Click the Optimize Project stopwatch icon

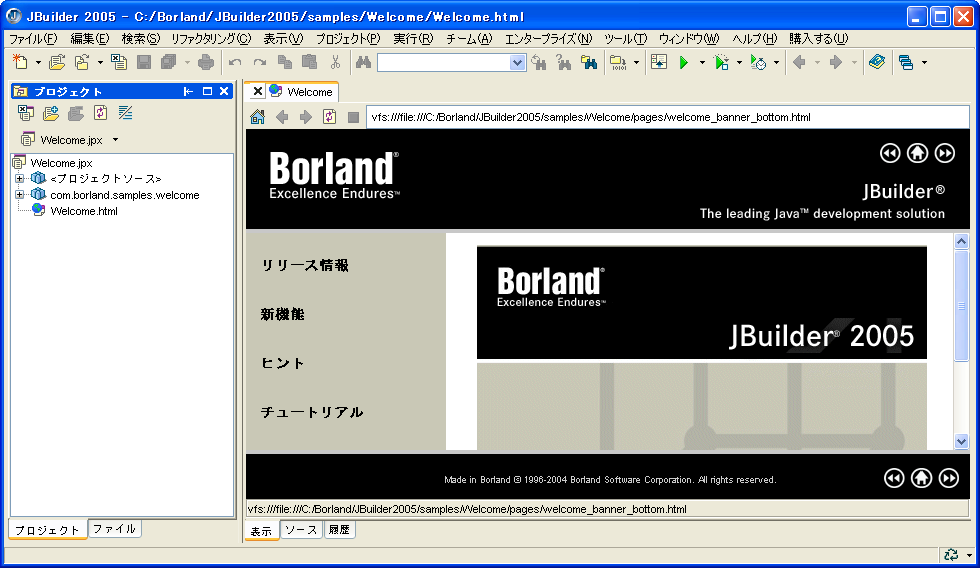click(x=758, y=62)
